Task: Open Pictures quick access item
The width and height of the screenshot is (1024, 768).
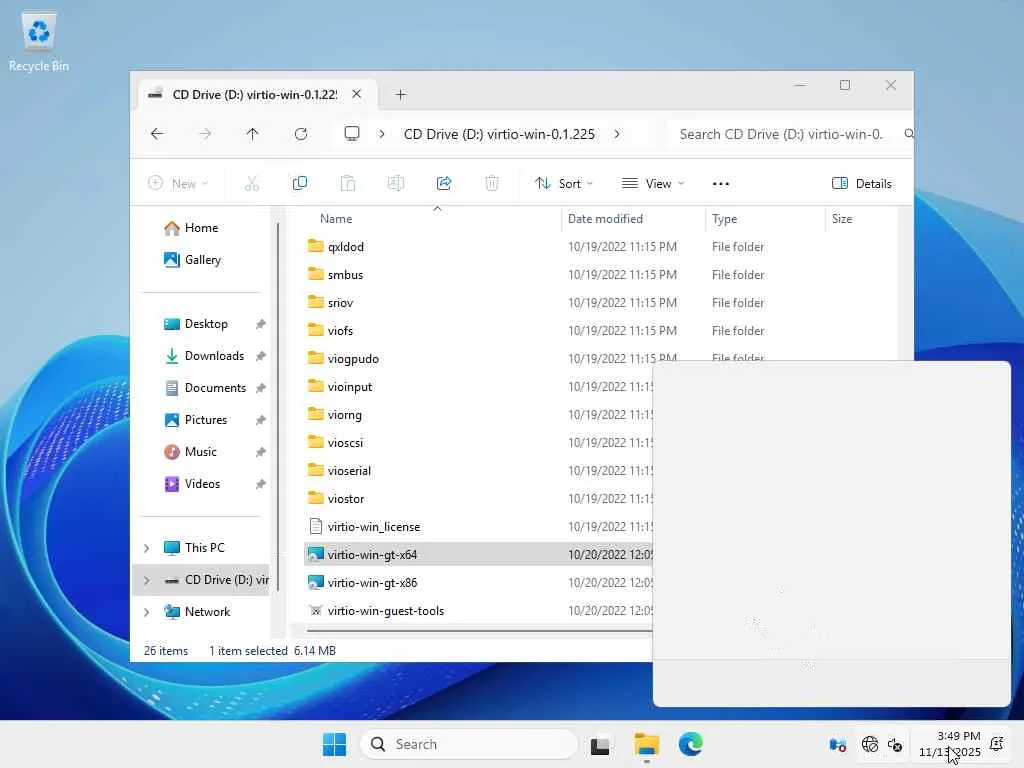Action: coord(206,420)
